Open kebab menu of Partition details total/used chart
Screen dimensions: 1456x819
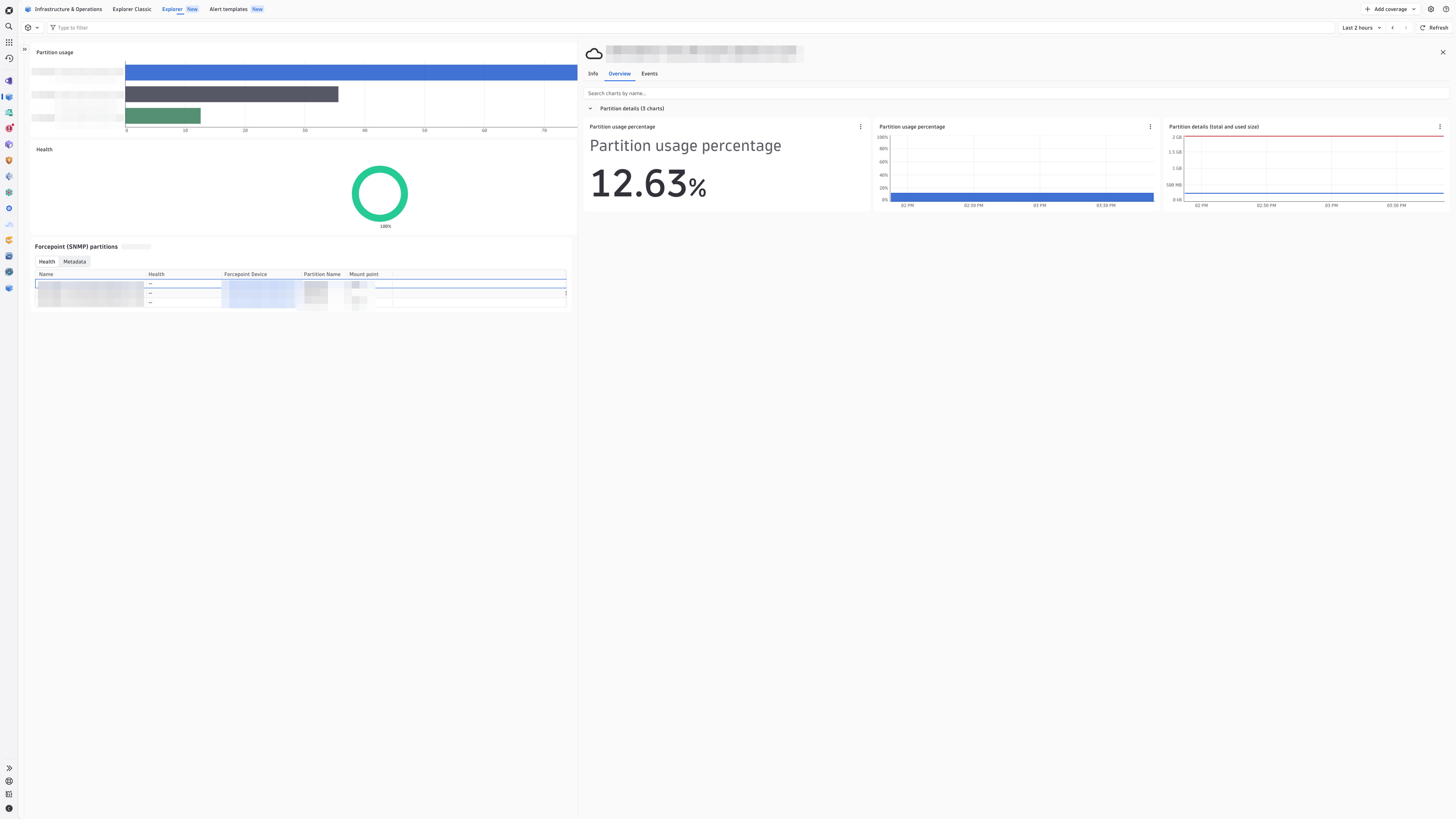[x=1440, y=127]
